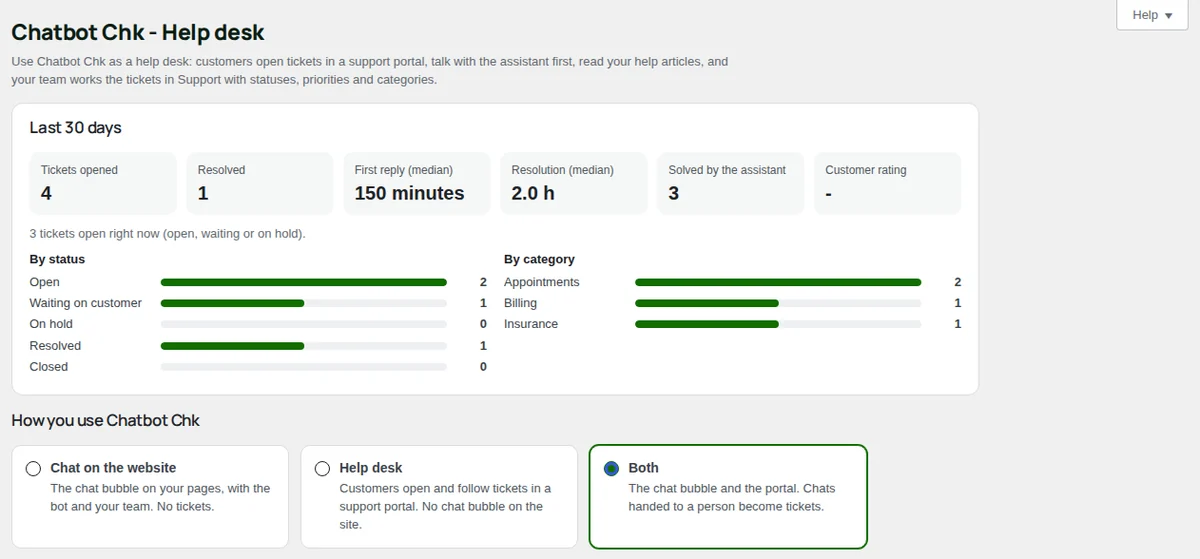
Task: Click the On hold status bar
Action: click(304, 324)
